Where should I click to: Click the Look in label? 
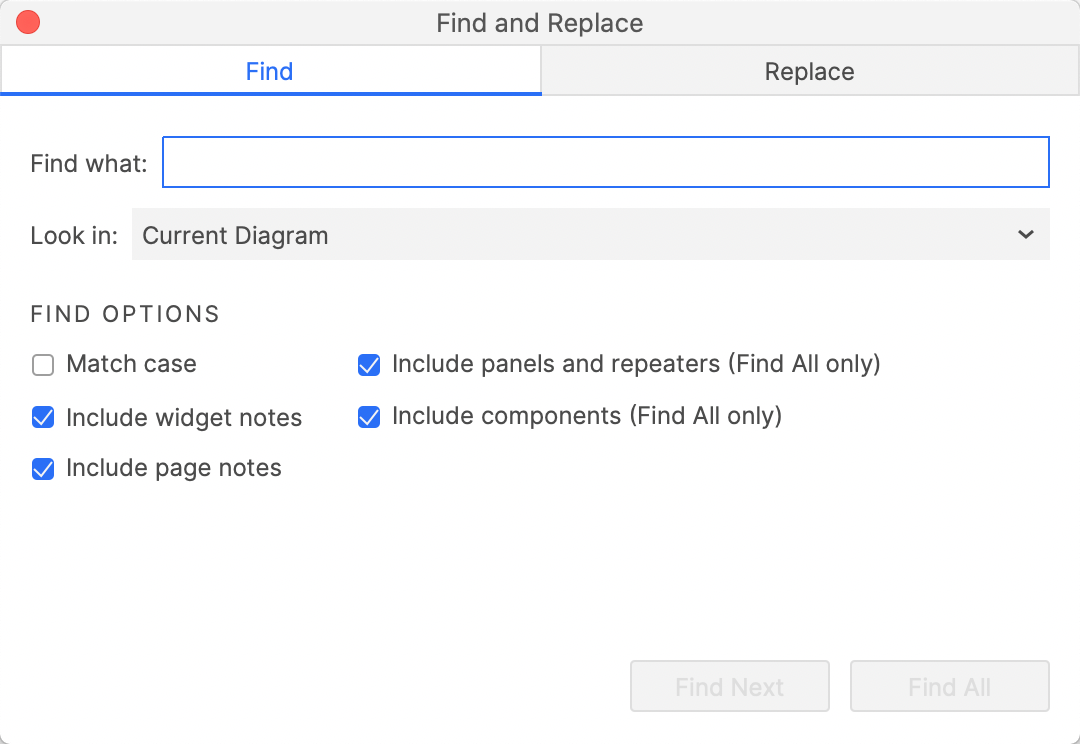[x=74, y=236]
